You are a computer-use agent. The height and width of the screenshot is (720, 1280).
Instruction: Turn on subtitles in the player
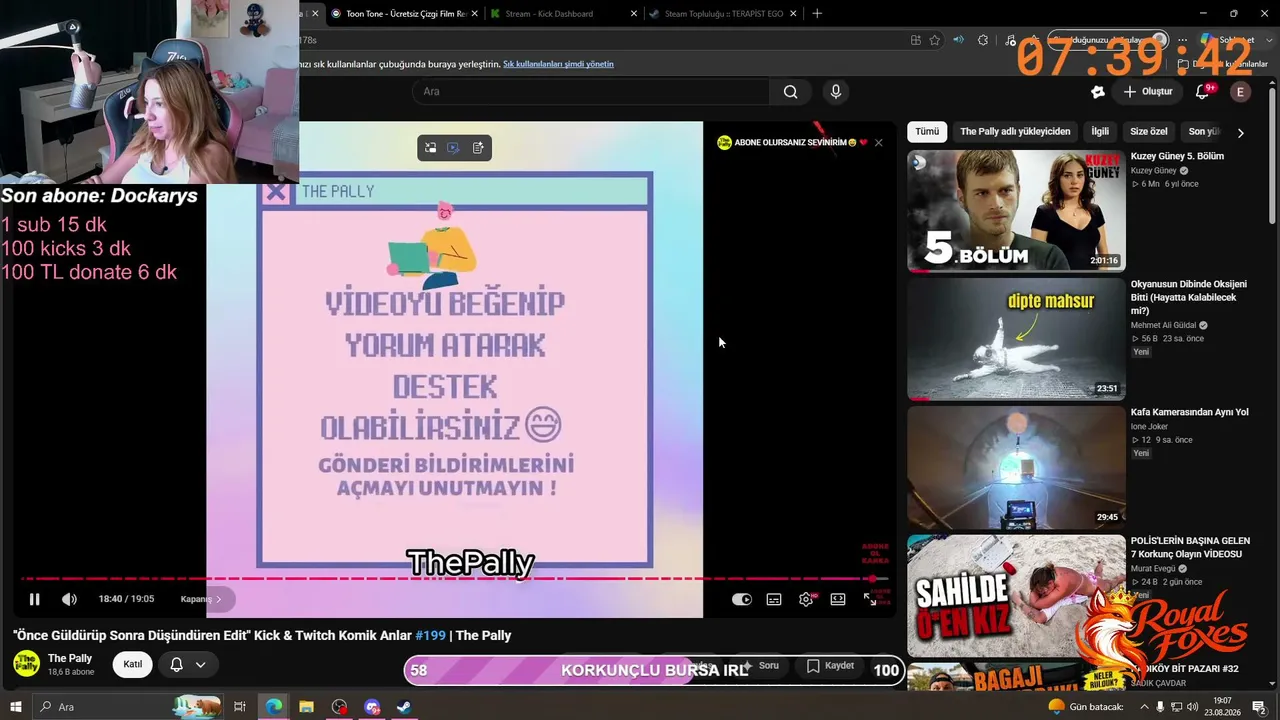774,599
